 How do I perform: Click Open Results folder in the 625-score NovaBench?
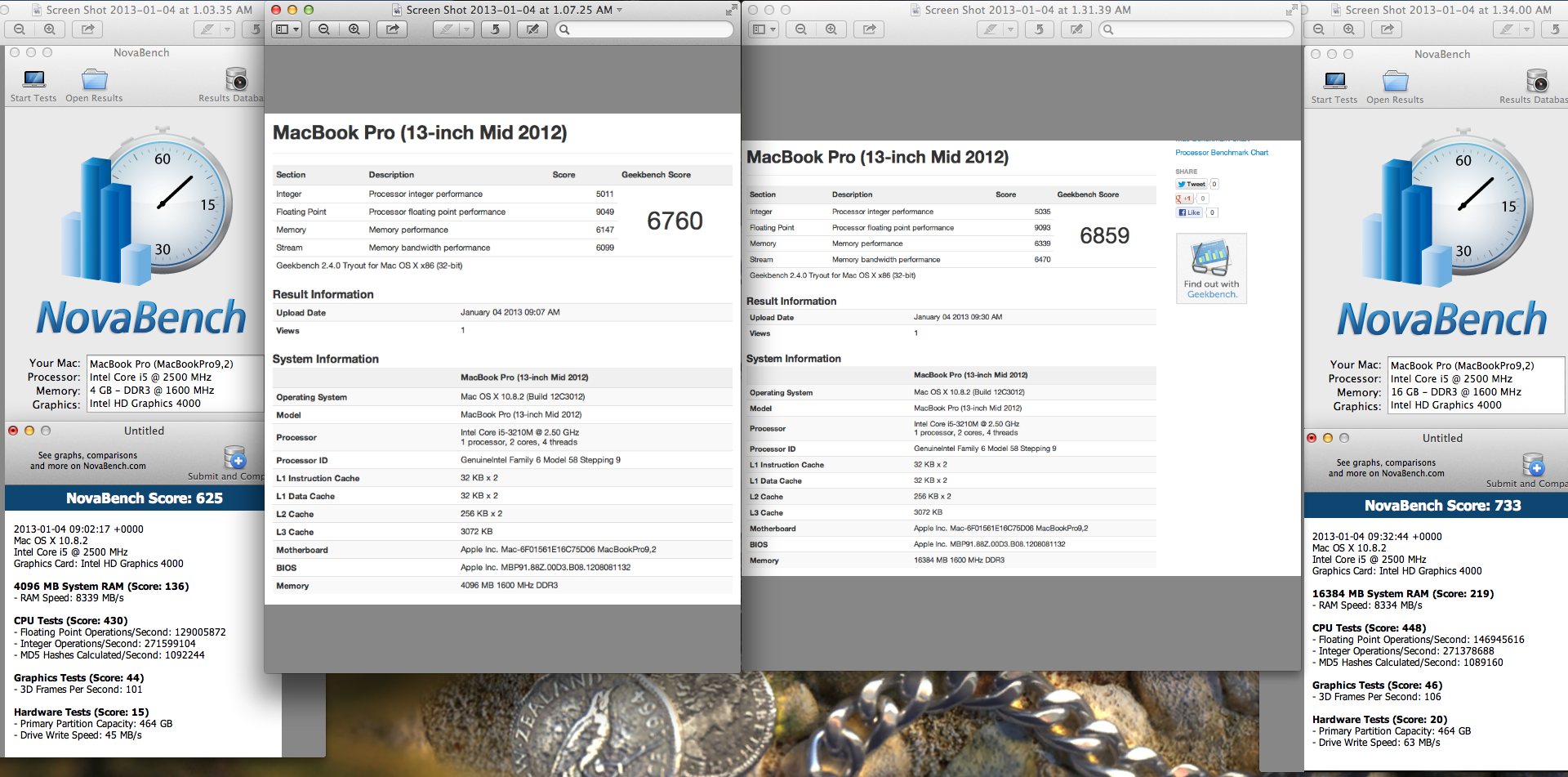[95, 80]
